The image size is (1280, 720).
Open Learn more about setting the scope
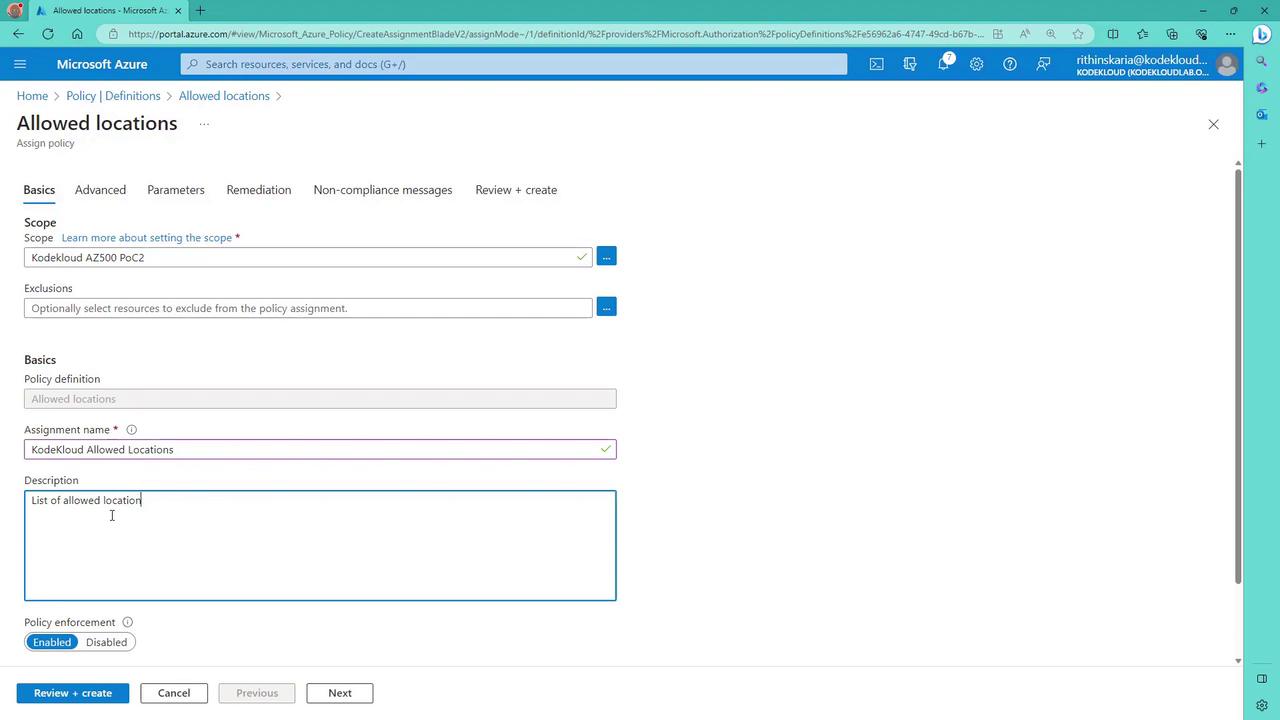pyautogui.click(x=147, y=238)
